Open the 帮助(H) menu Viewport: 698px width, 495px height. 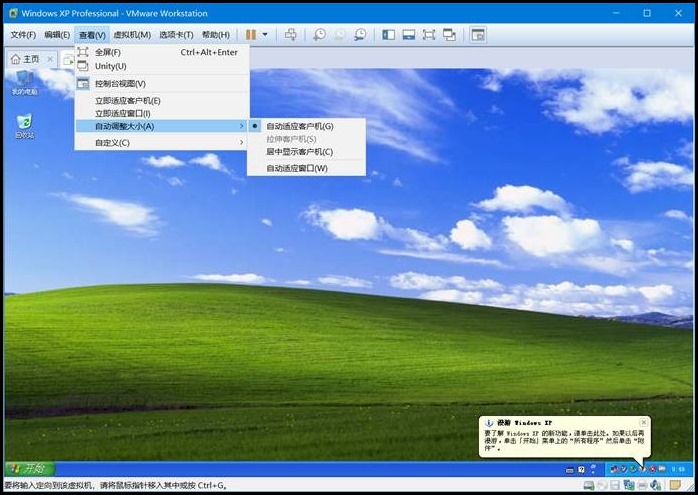tap(216, 35)
